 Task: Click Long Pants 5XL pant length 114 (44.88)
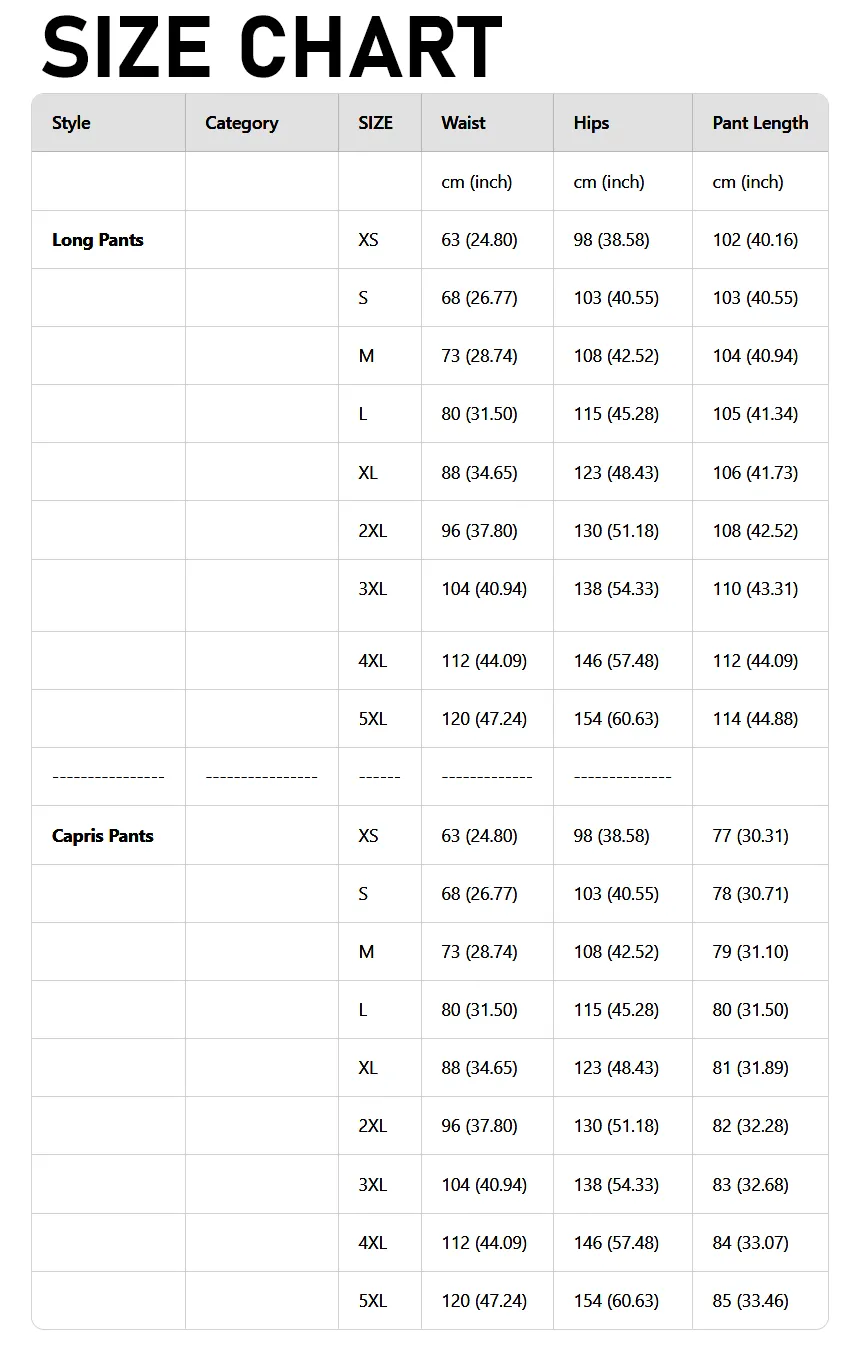tap(755, 719)
